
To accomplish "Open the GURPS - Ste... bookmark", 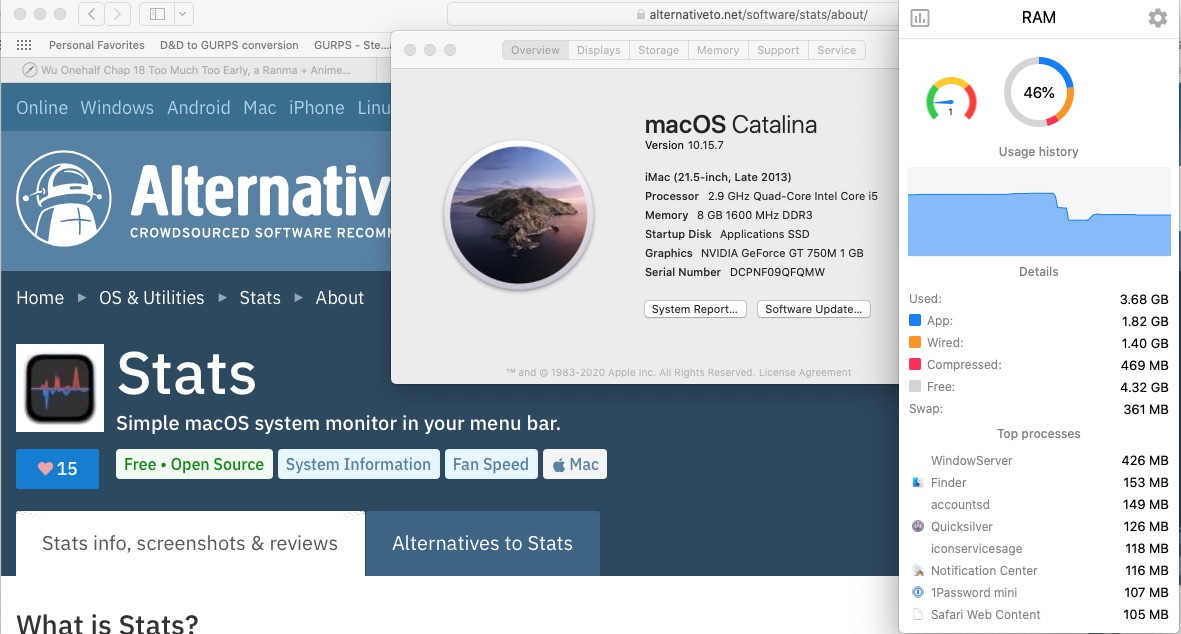I will 352,45.
